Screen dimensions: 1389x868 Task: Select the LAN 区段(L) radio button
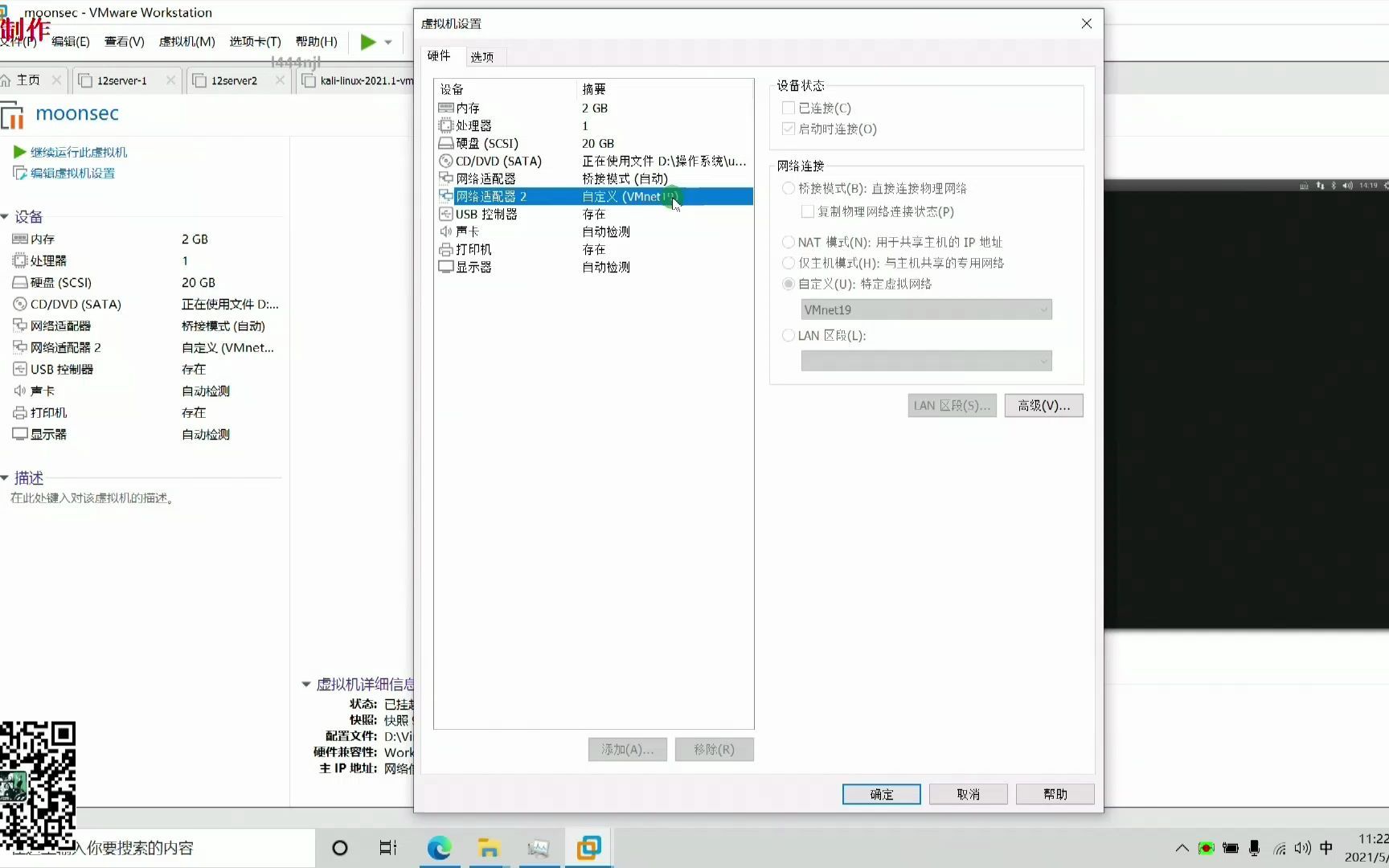click(789, 335)
